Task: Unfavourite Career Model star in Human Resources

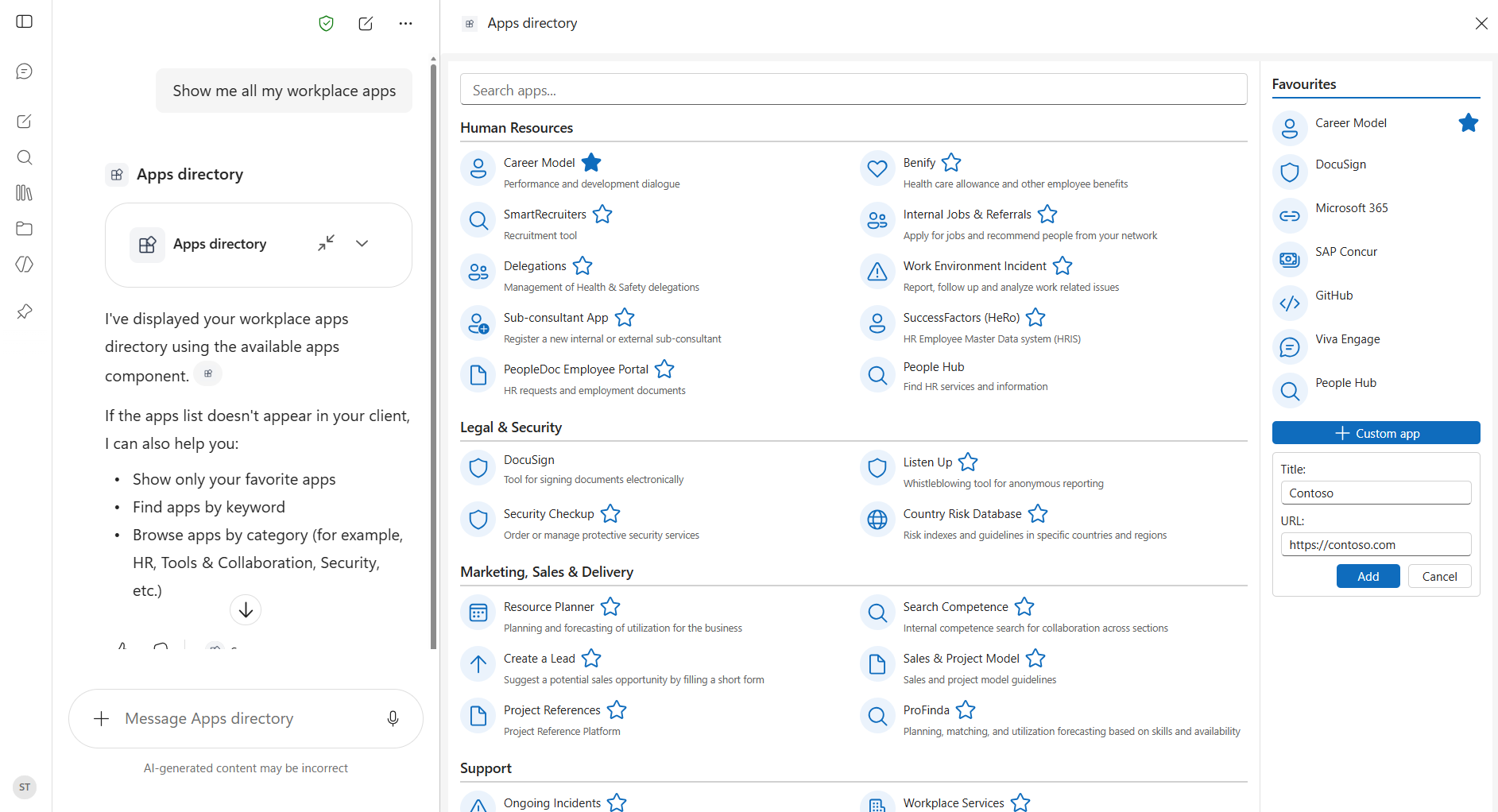Action: pos(591,162)
